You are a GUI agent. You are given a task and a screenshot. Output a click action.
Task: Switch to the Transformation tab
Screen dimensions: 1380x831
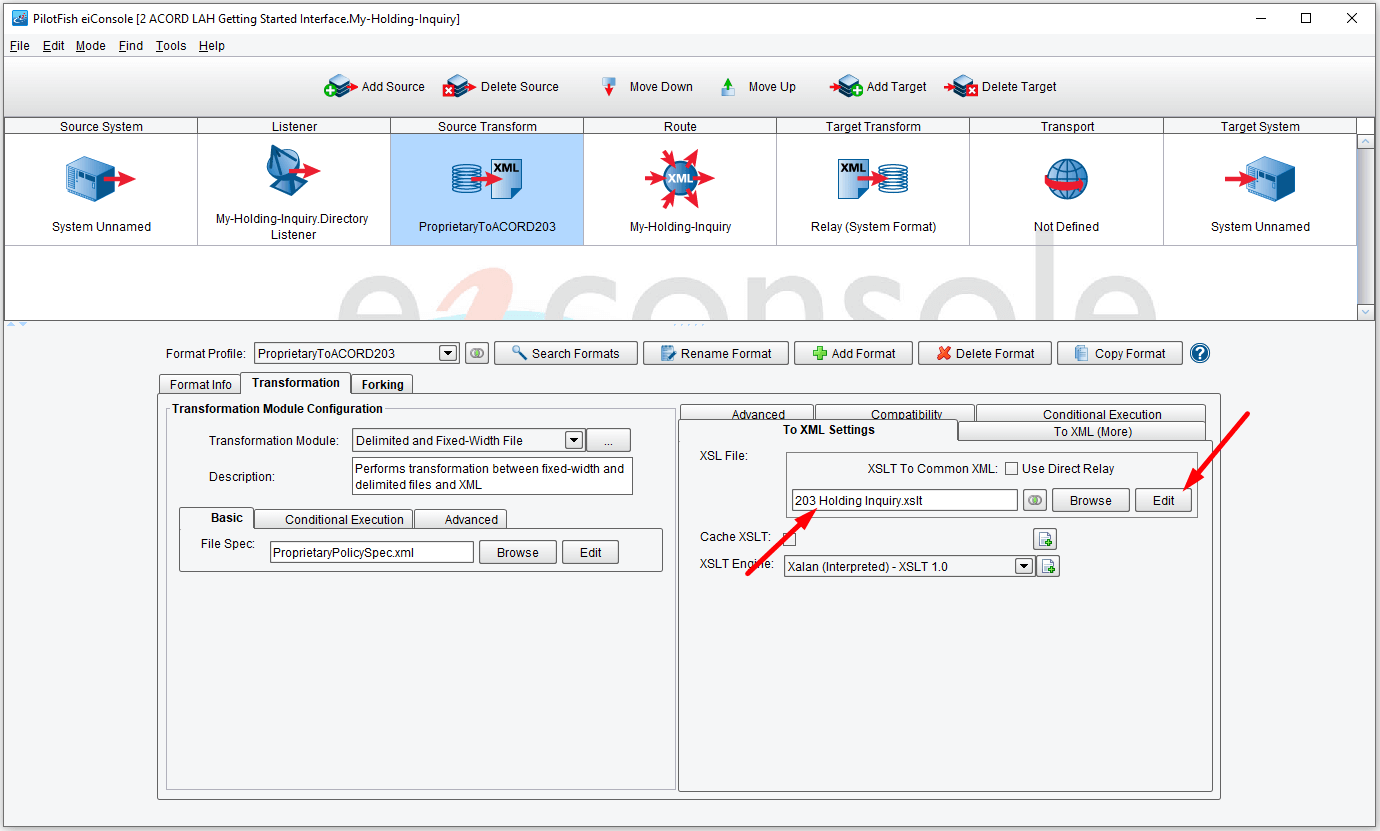point(296,383)
